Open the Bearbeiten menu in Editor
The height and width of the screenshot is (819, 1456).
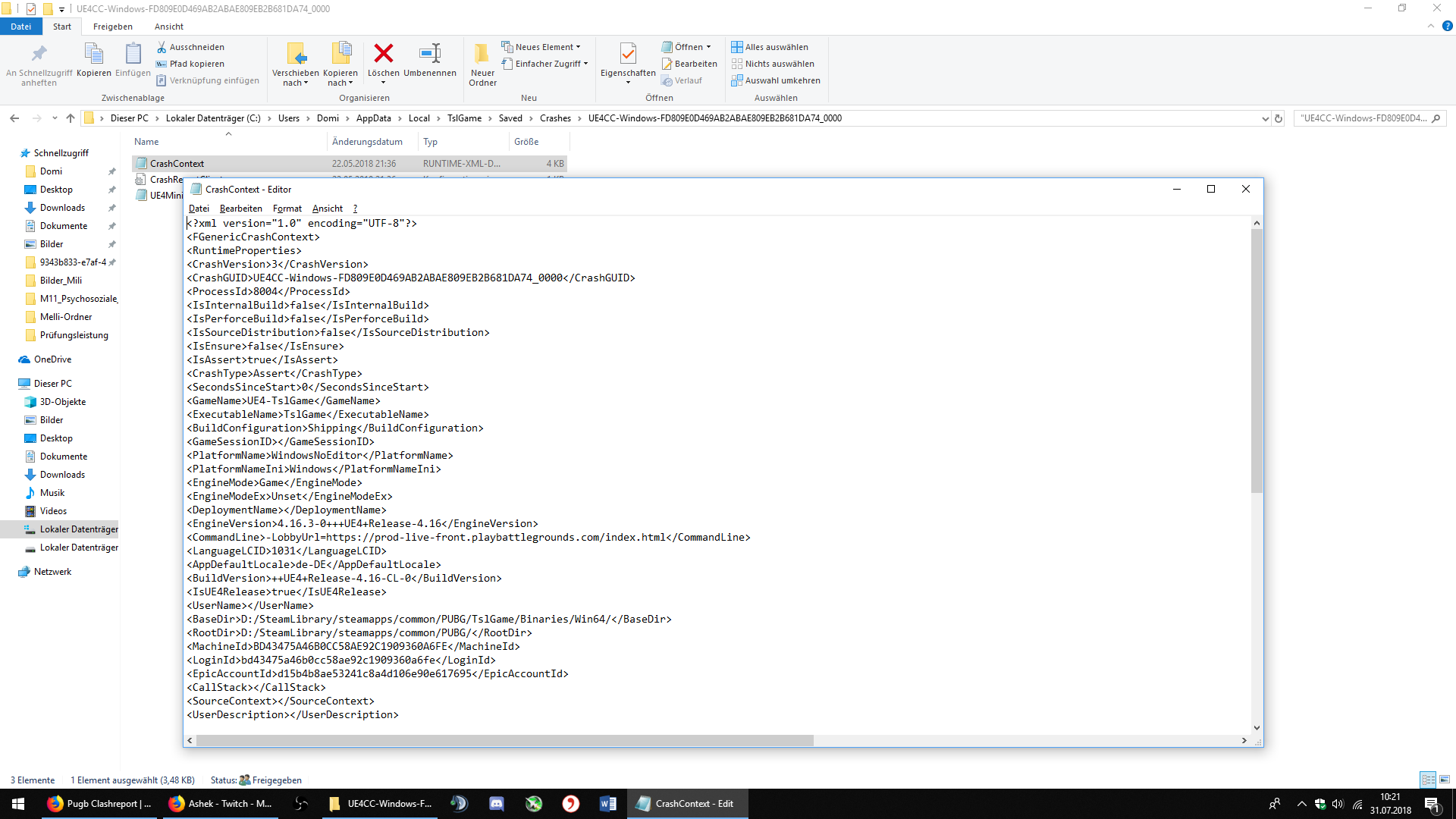[240, 209]
